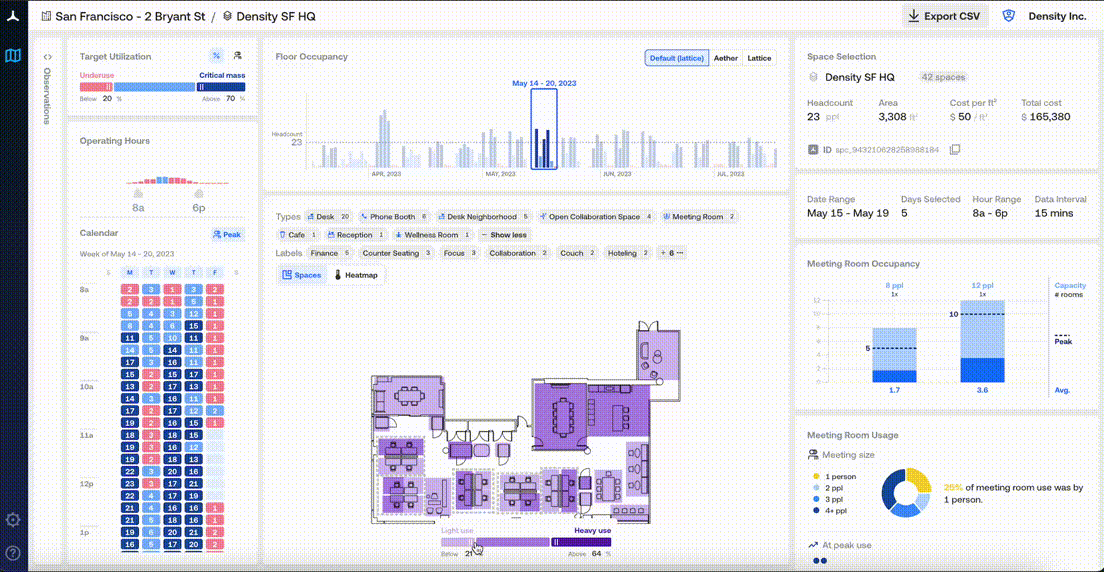The image size is (1104, 572).
Task: Click the shield icon in the header
Action: coord(1008,16)
